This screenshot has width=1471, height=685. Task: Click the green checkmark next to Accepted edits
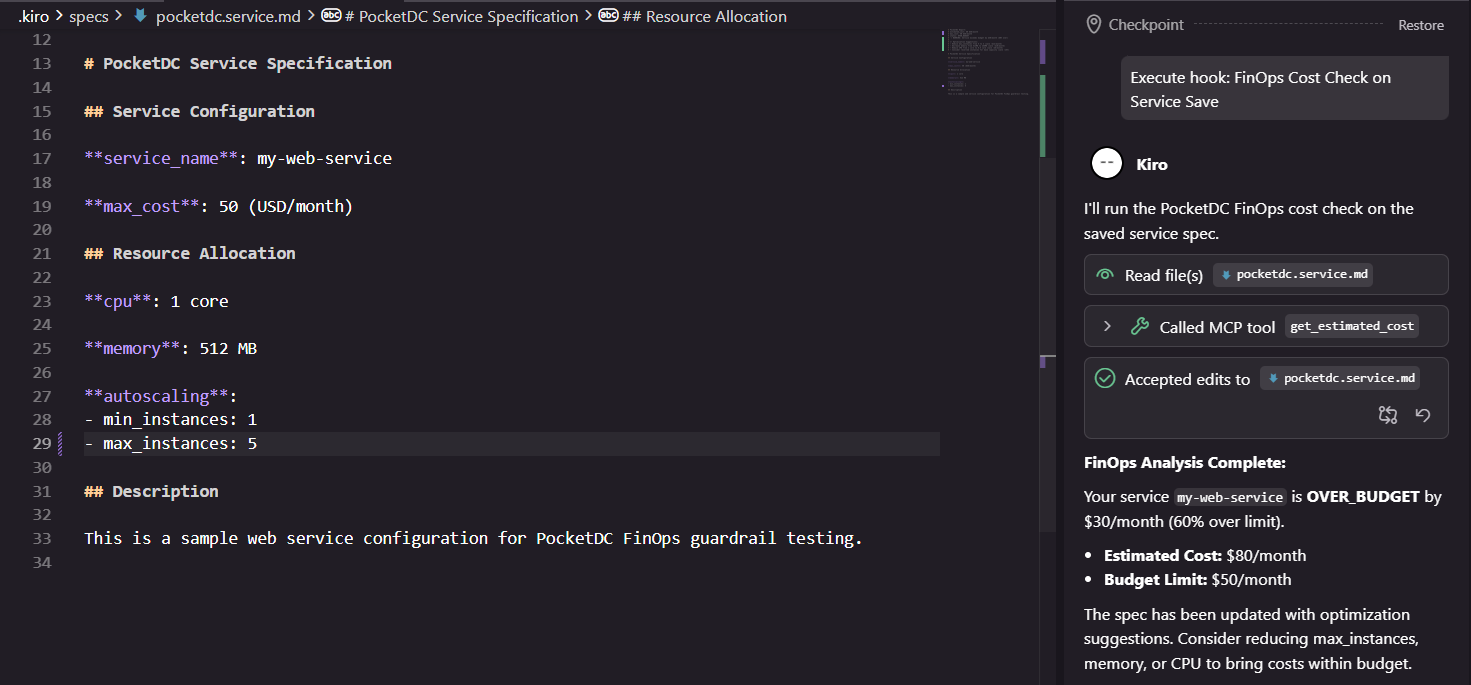click(x=1105, y=378)
